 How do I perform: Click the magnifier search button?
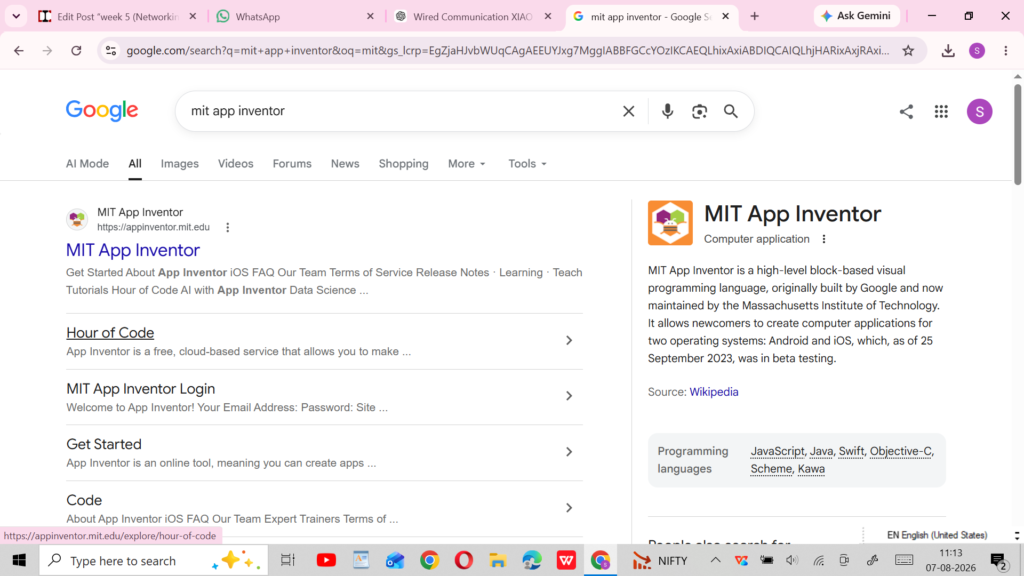(731, 111)
